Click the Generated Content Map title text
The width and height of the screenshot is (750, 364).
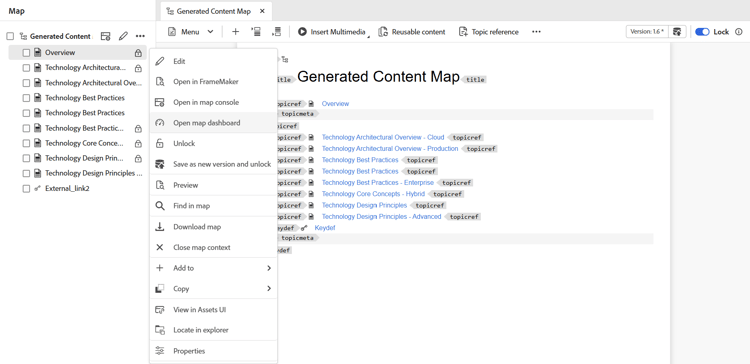[378, 77]
